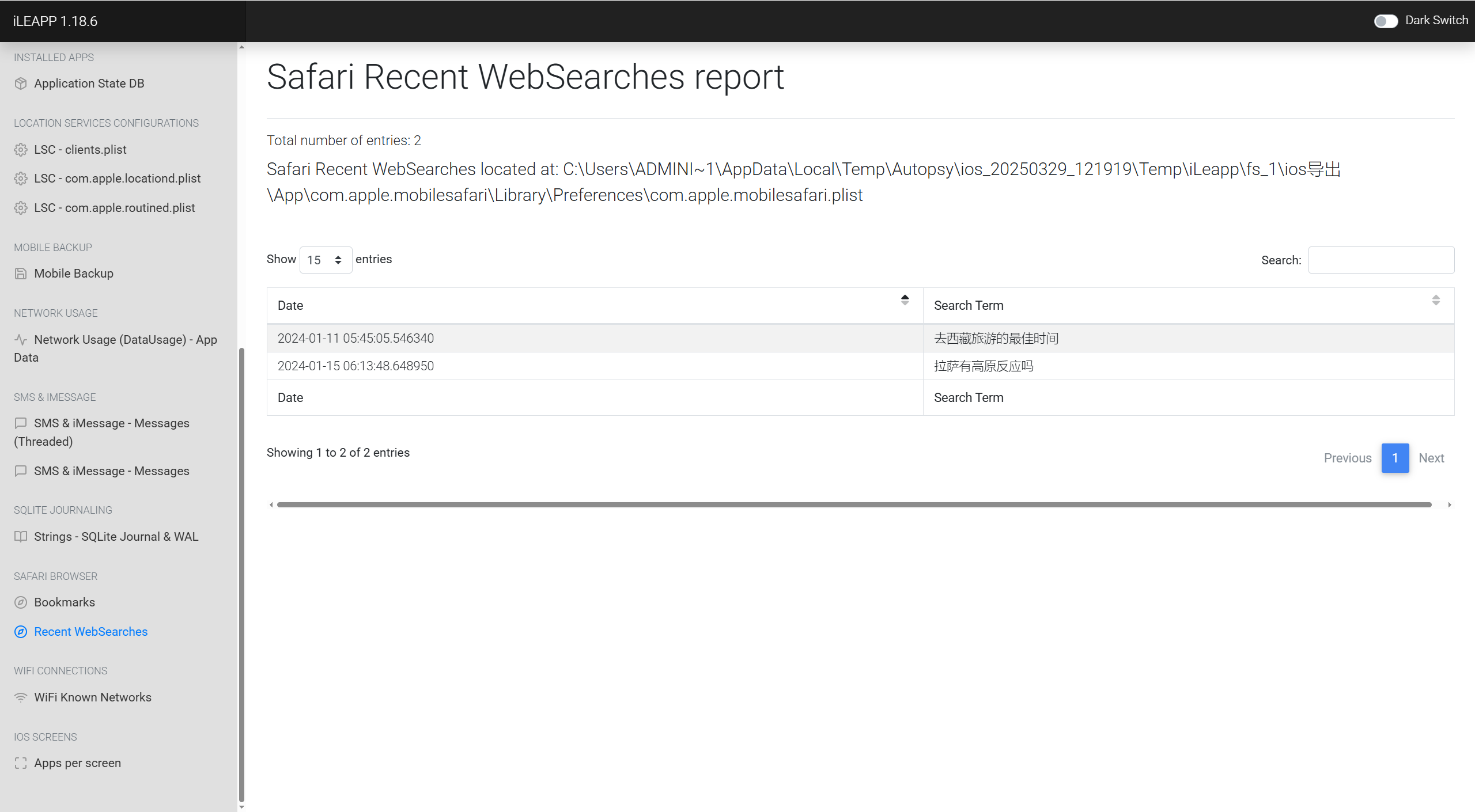Click the chat bubble icon beside Messages (Threaded)
The image size is (1475, 812).
coord(21,423)
